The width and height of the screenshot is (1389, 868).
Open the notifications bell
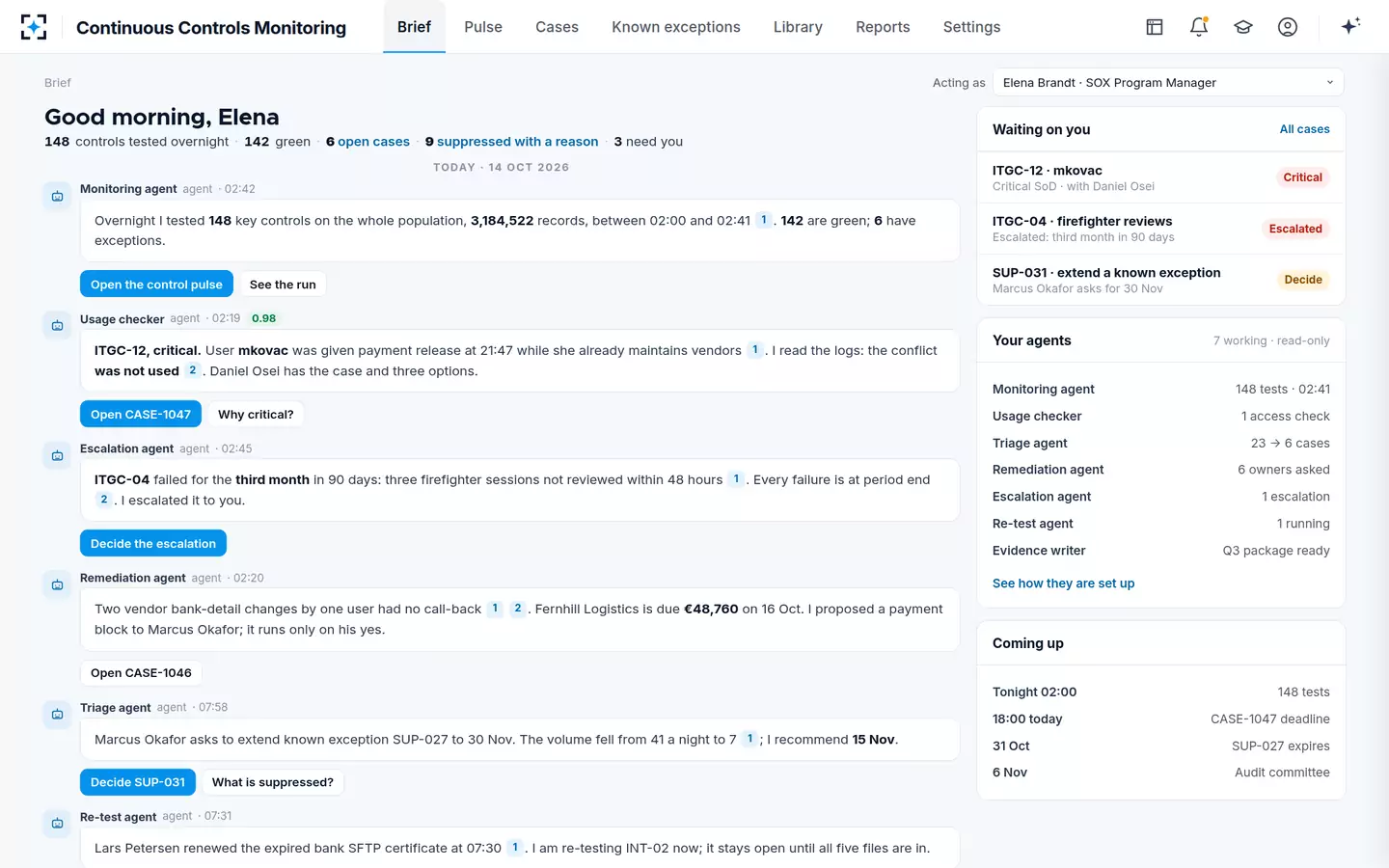(1199, 27)
